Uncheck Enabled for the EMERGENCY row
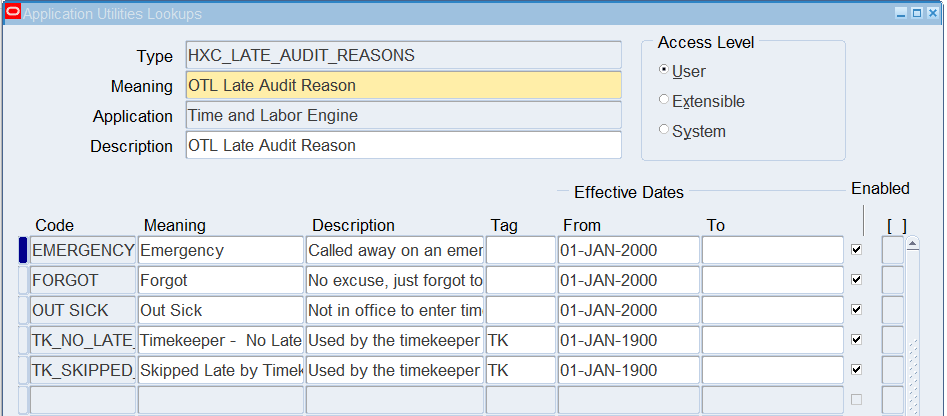Image resolution: width=947 pixels, height=416 pixels. (x=856, y=250)
